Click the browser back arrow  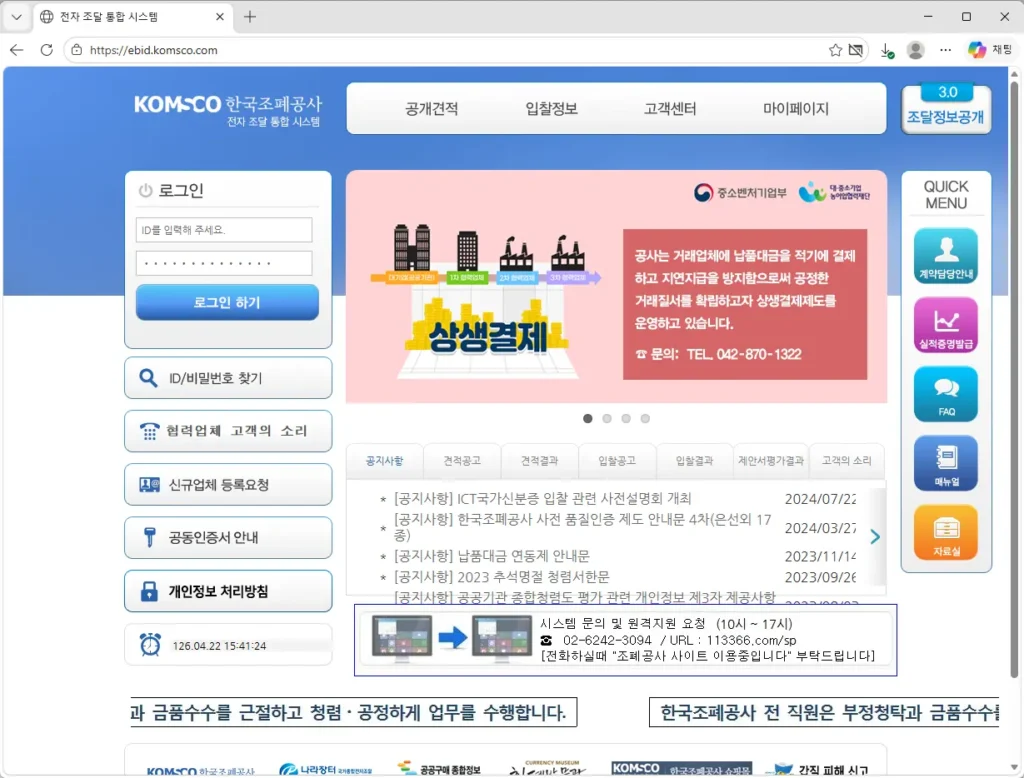(x=17, y=50)
